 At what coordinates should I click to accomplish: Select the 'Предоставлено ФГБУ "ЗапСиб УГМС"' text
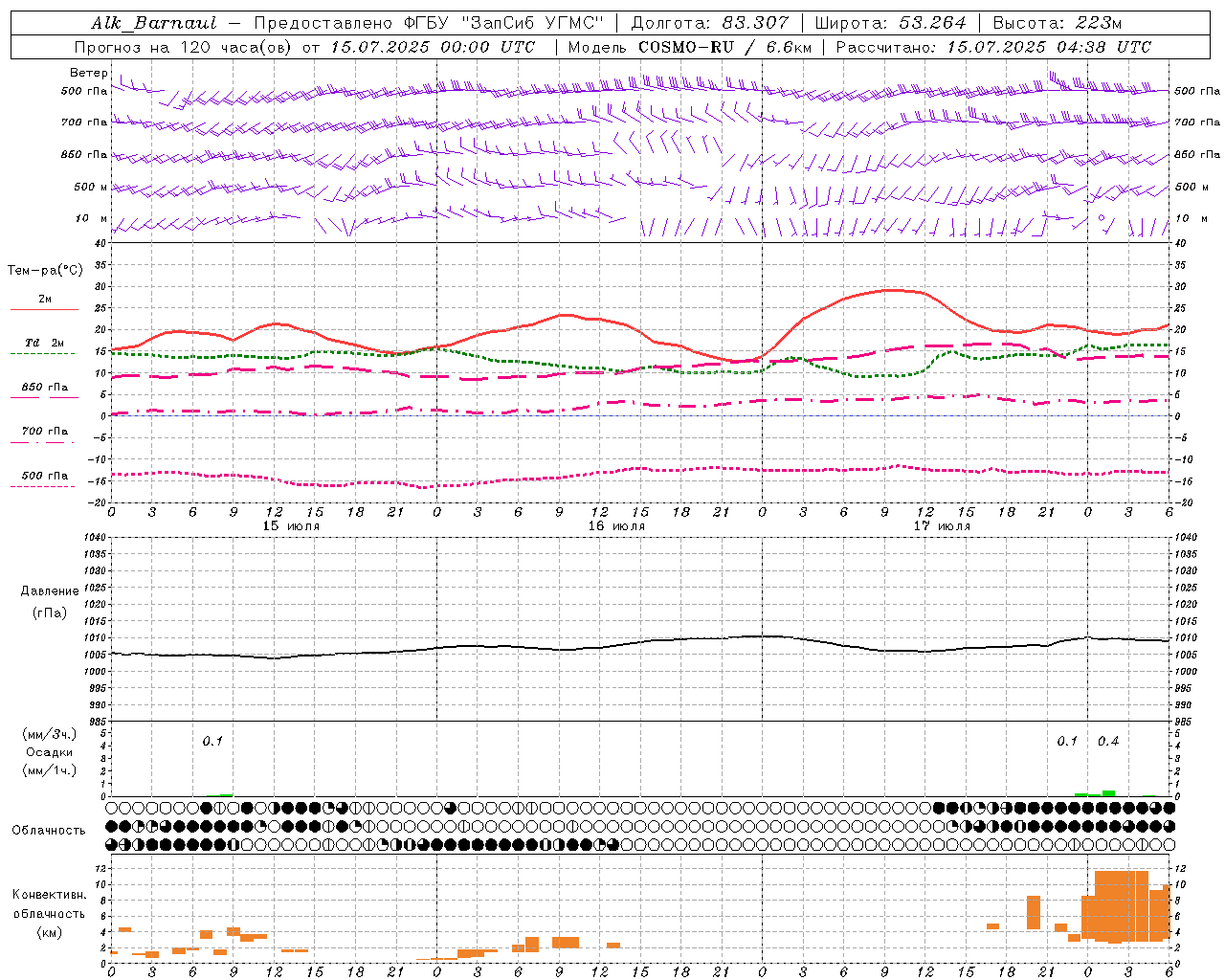point(429,23)
